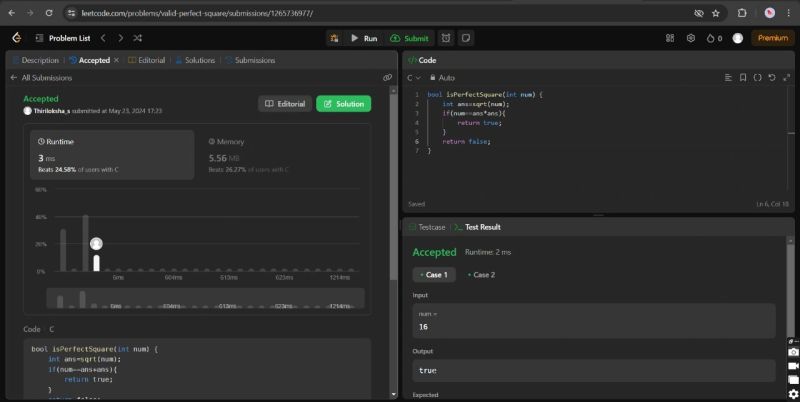Open the user profile avatar
This screenshot has width=800, height=402.
[x=738, y=38]
